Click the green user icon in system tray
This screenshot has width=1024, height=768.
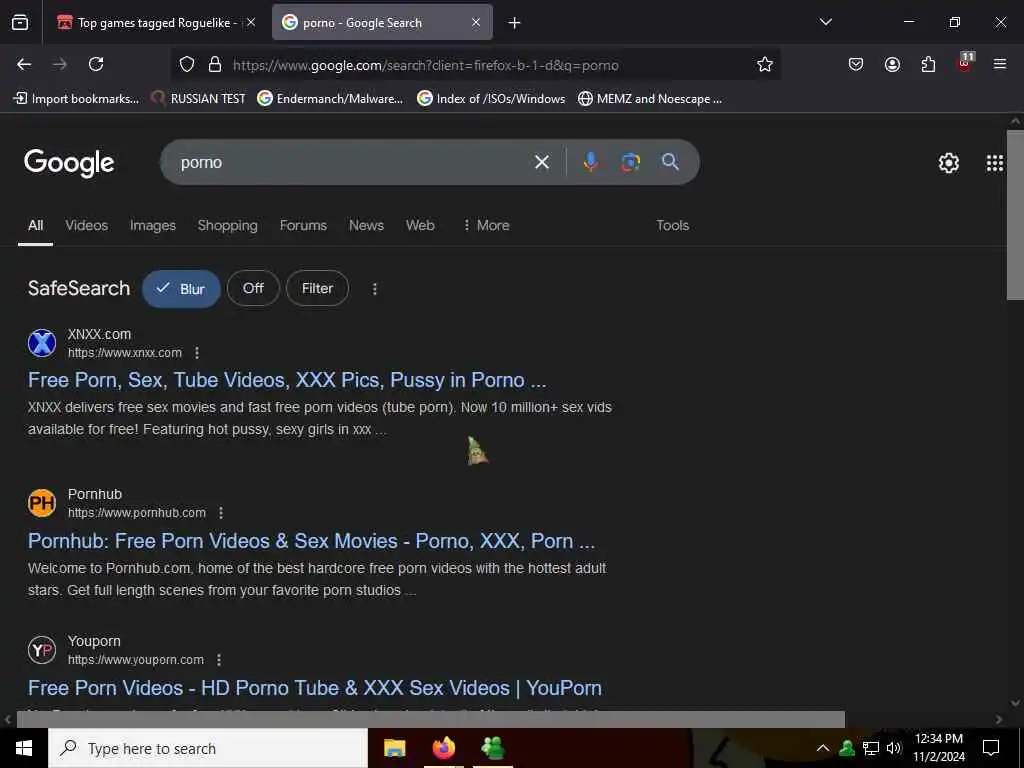pyautogui.click(x=847, y=748)
